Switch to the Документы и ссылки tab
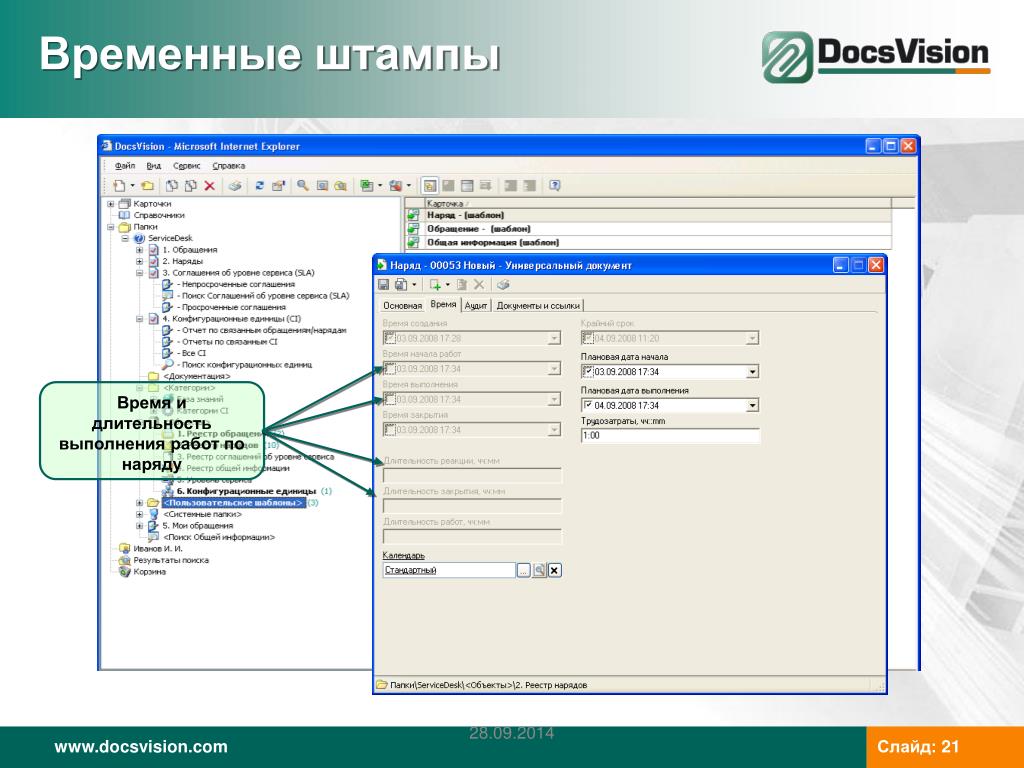 click(538, 306)
